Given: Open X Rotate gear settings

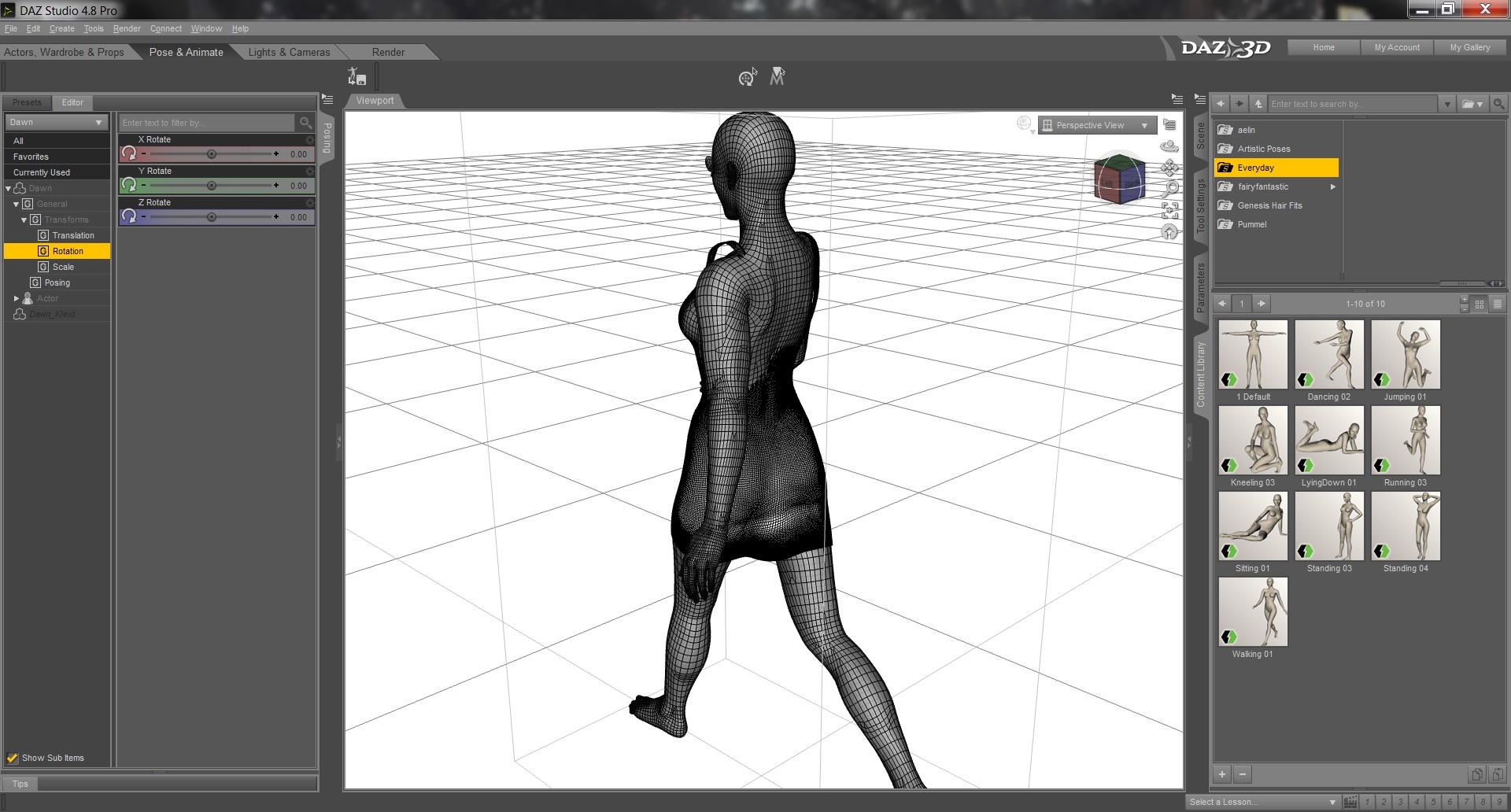Looking at the screenshot, I should coord(309,140).
